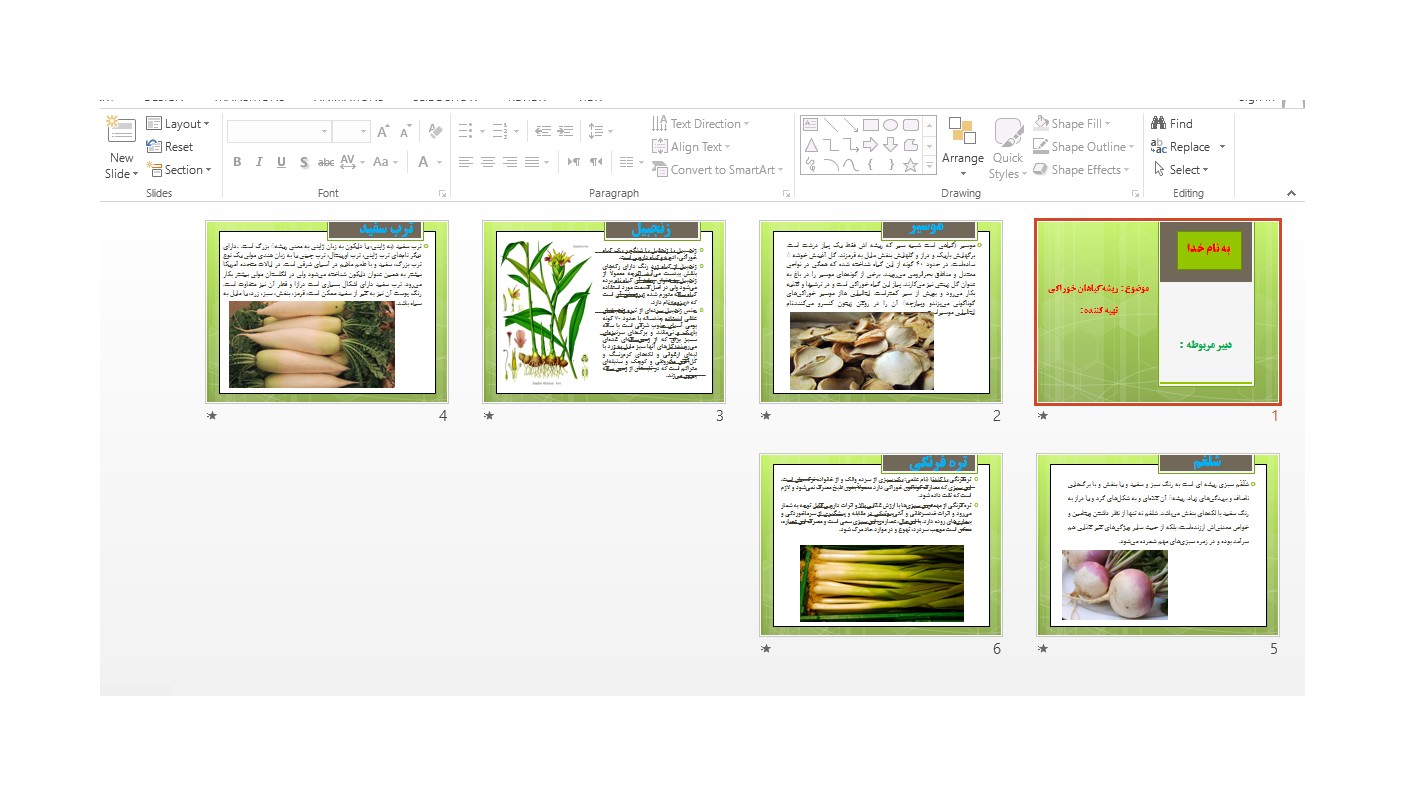Click the New Slide button icon
Screen dimensions: 1405x796
tap(121, 131)
